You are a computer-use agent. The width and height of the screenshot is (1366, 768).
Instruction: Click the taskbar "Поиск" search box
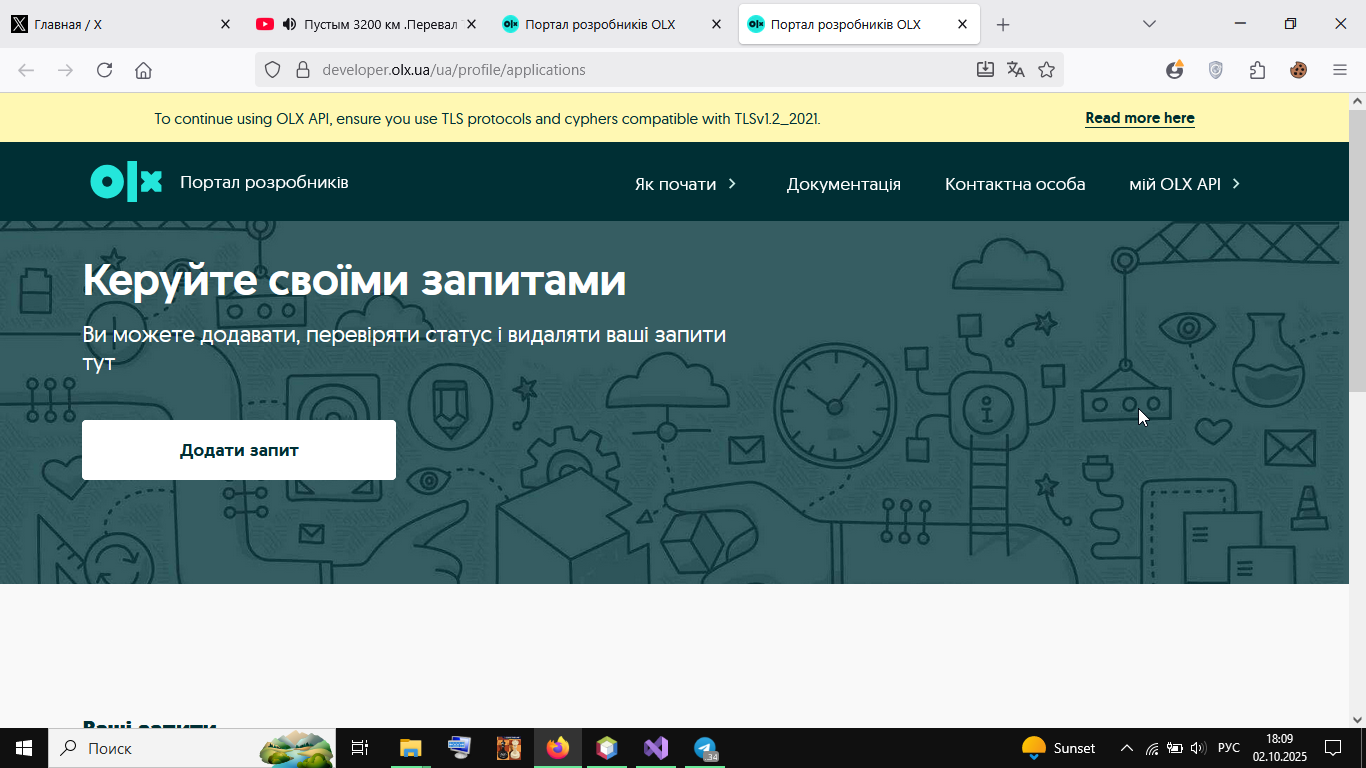point(192,748)
